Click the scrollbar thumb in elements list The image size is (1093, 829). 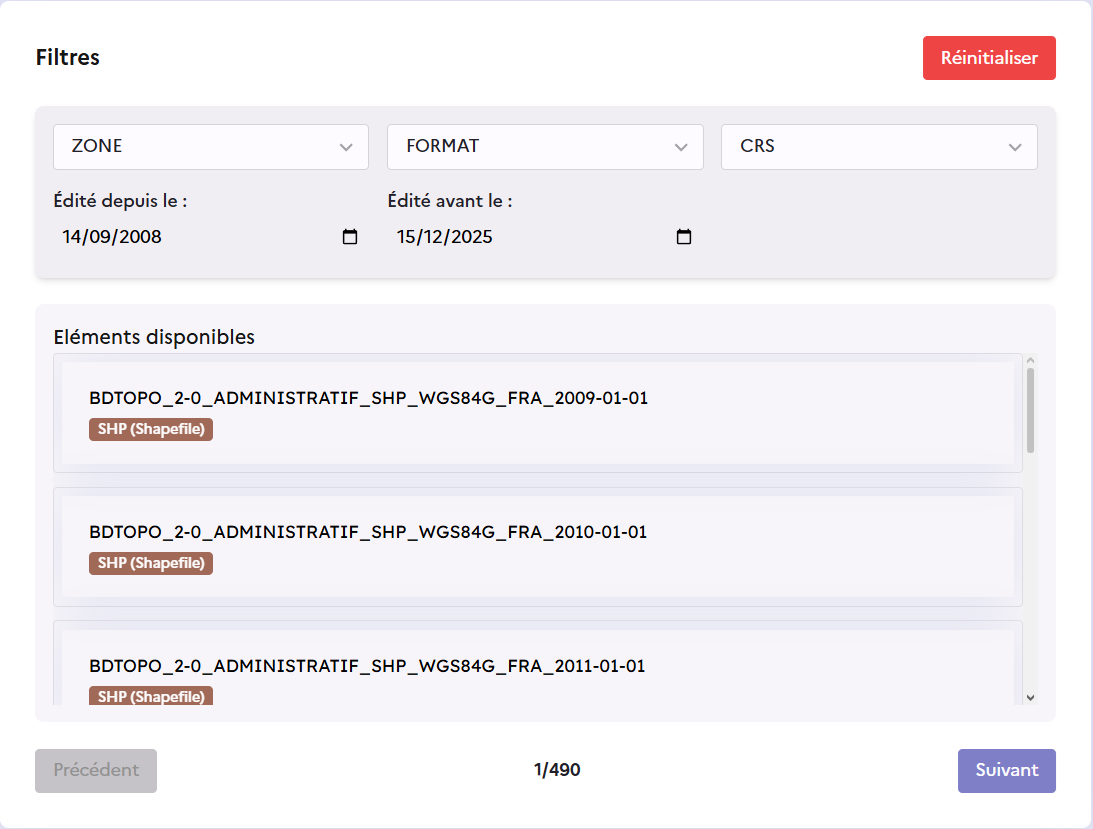coord(1030,410)
